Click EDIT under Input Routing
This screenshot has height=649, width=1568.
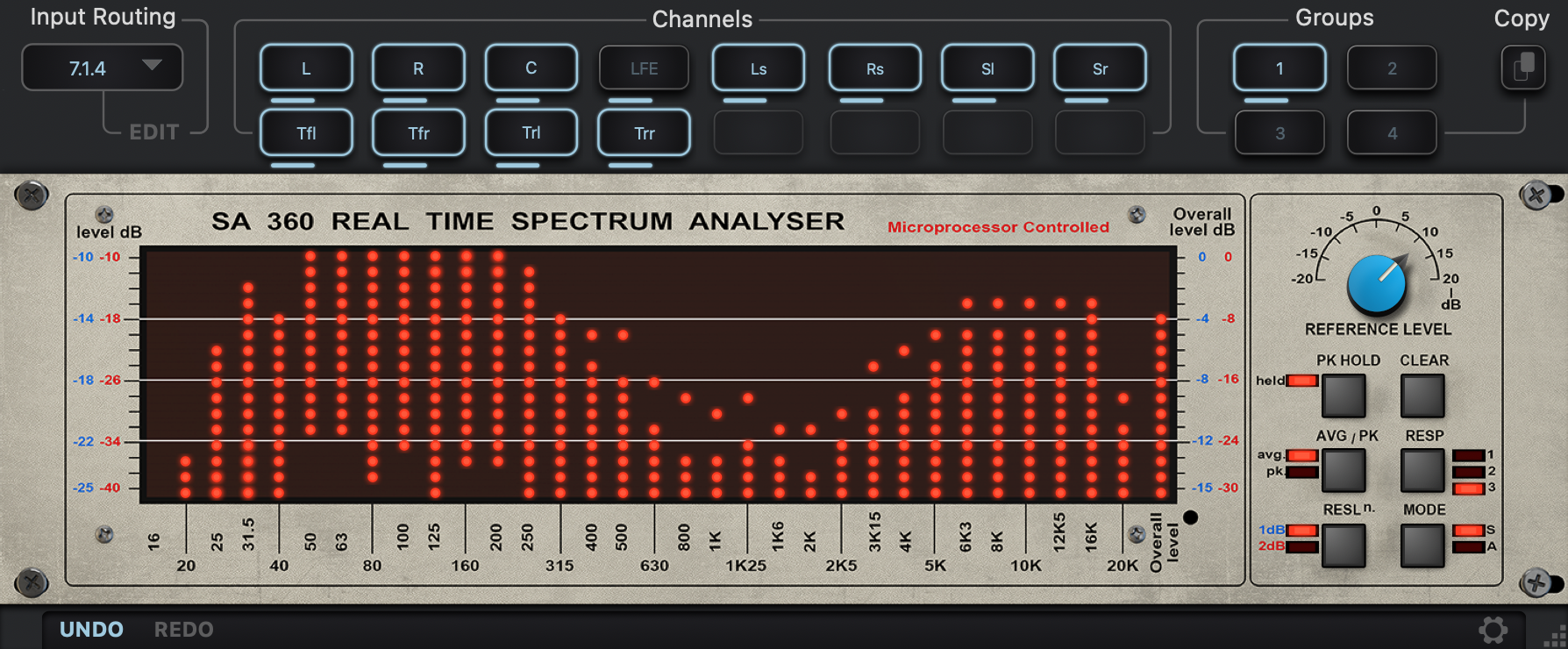click(x=154, y=132)
